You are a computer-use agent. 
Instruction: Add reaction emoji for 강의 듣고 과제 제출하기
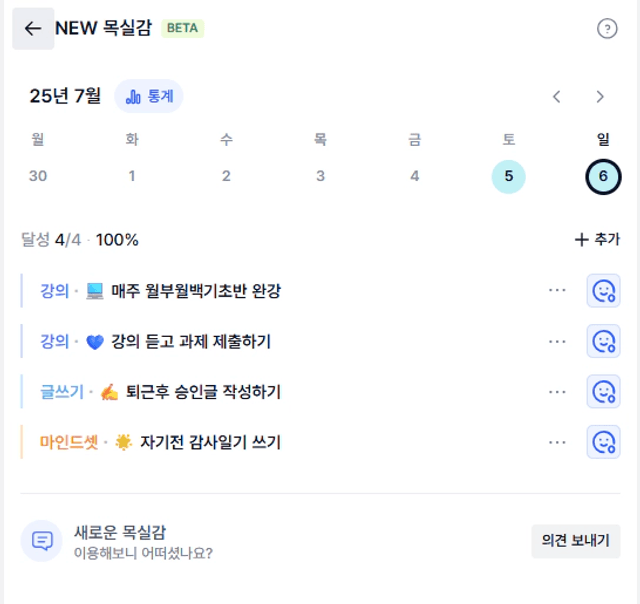(x=603, y=341)
